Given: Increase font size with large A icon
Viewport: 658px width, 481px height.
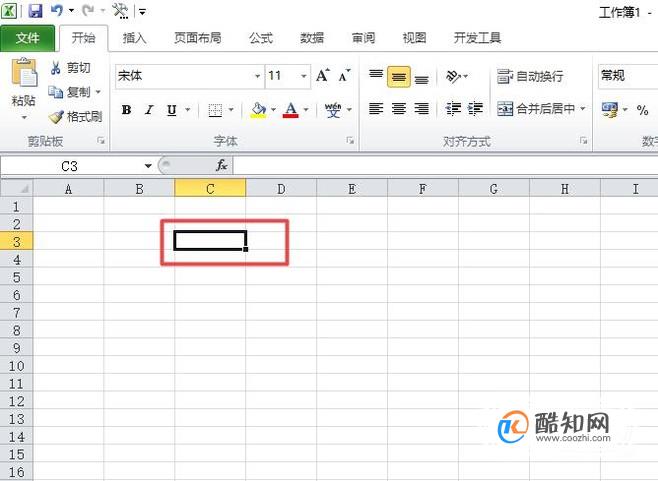Looking at the screenshot, I should pyautogui.click(x=323, y=76).
